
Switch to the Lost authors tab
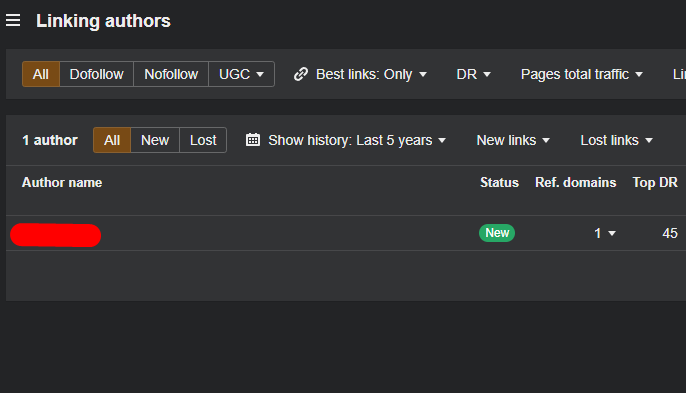point(203,140)
